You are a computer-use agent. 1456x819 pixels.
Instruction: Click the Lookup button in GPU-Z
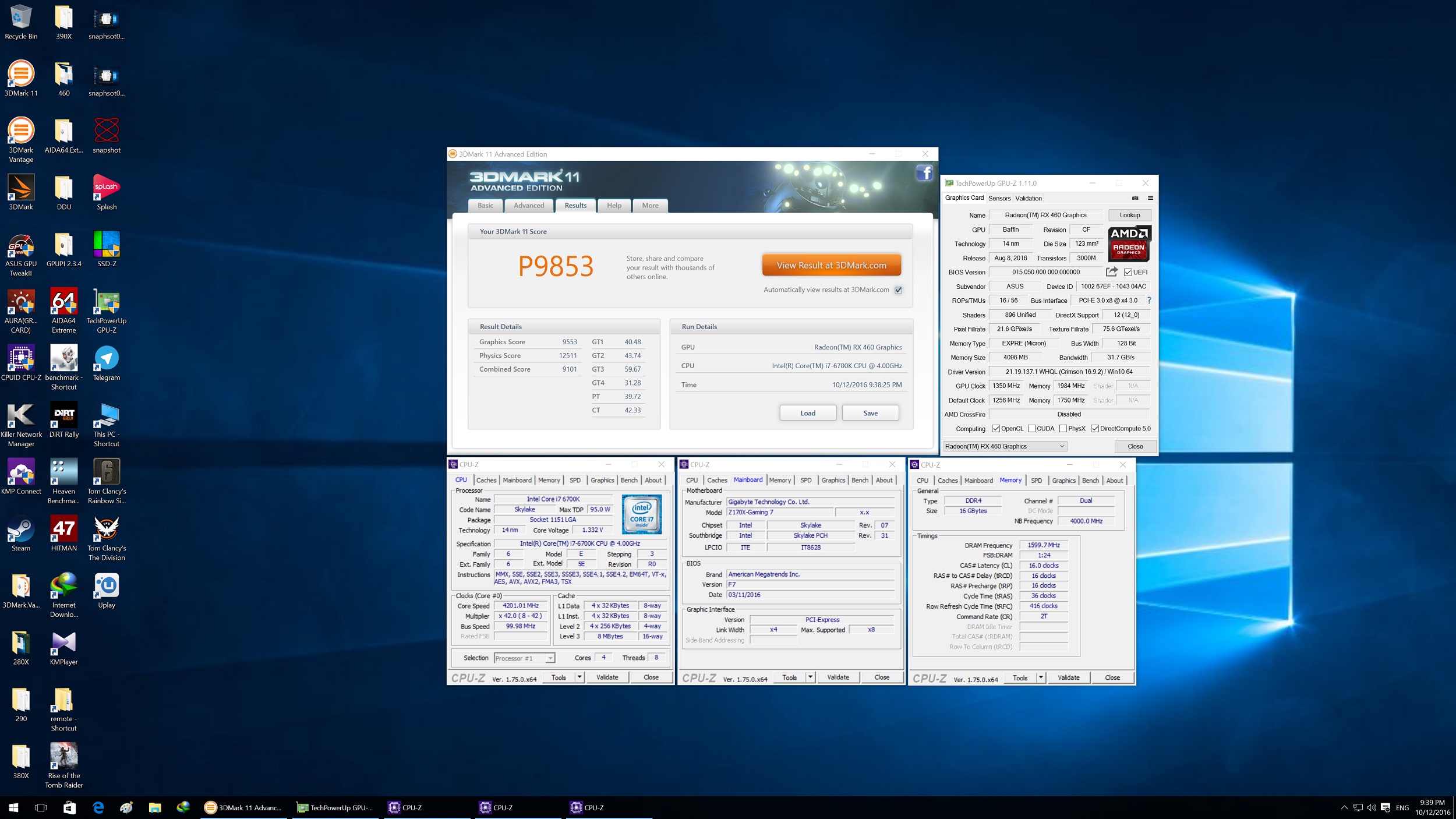1129,215
